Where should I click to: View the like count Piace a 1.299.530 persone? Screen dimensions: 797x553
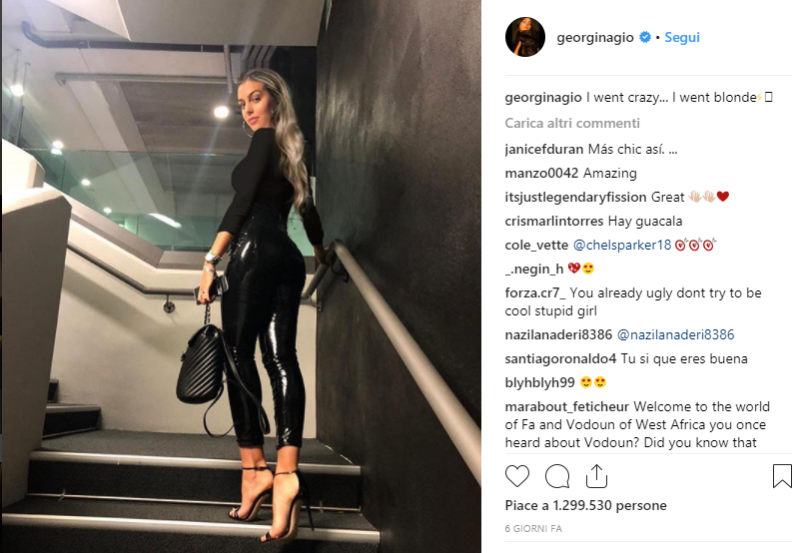586,505
